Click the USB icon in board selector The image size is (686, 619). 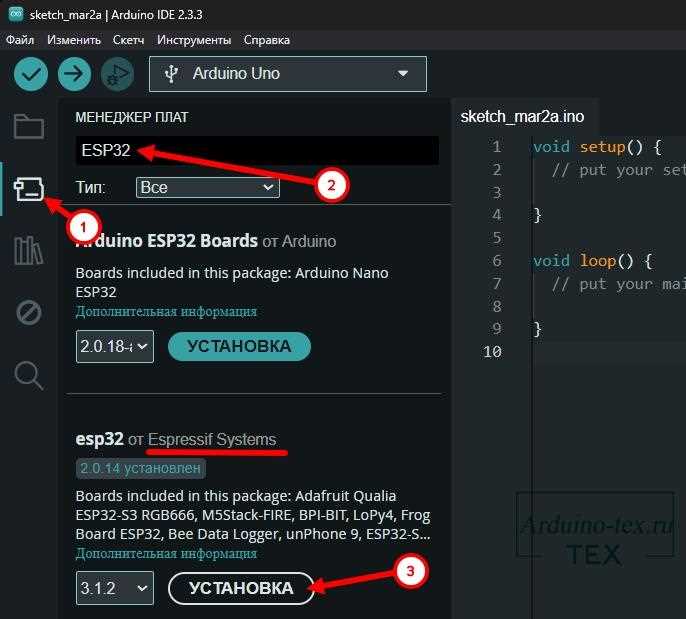[x=171, y=74]
